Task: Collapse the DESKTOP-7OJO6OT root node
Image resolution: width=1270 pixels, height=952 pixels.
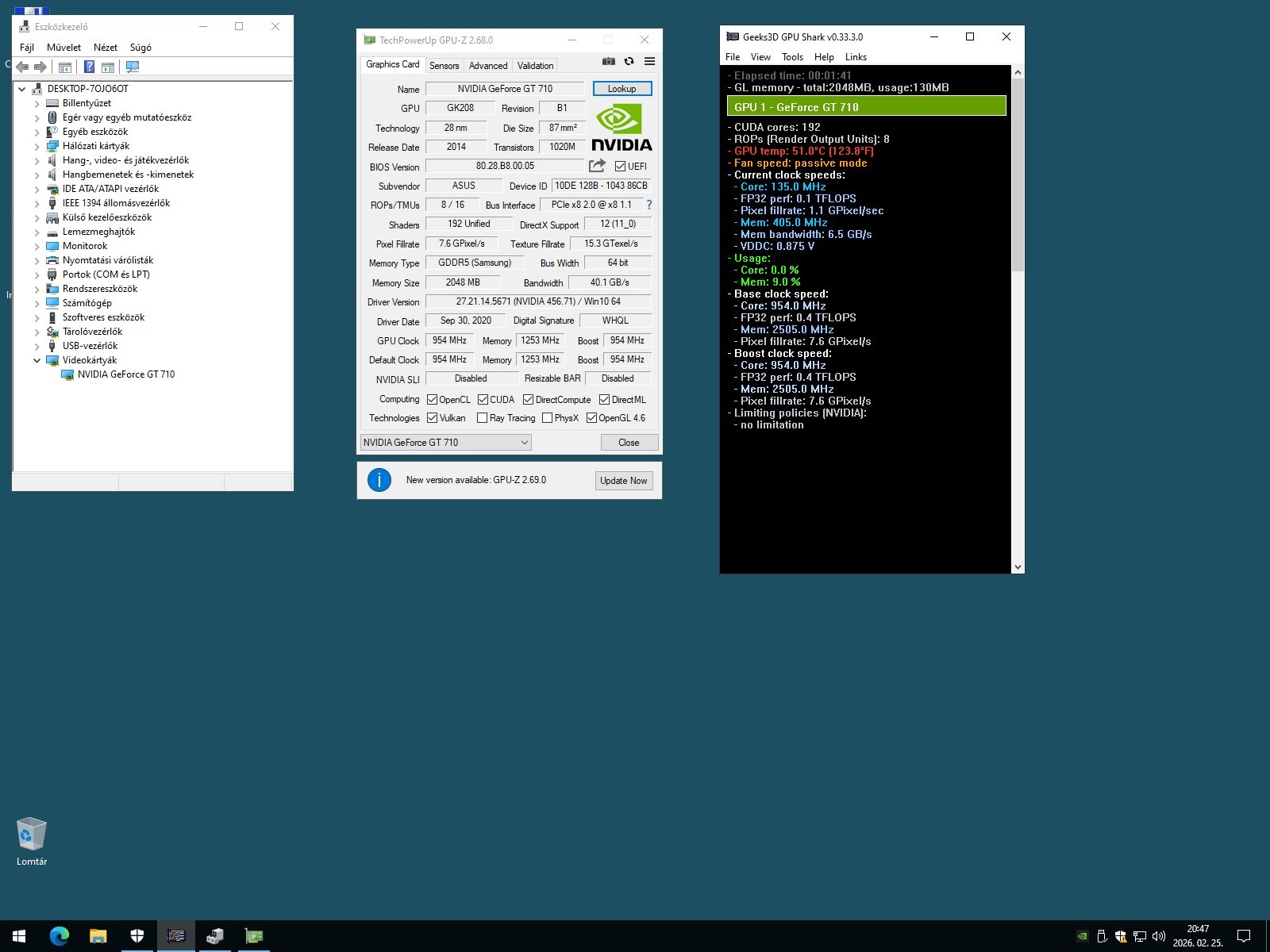Action: click(x=22, y=89)
